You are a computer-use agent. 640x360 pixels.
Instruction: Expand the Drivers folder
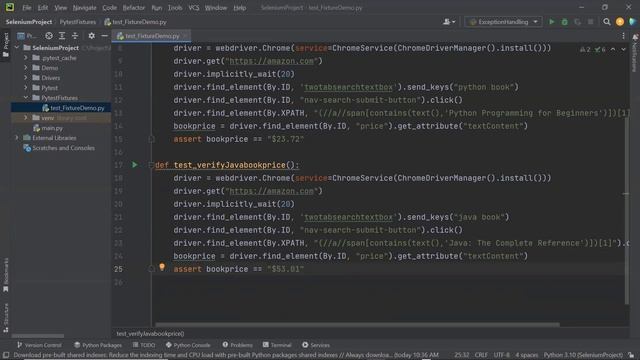26,78
